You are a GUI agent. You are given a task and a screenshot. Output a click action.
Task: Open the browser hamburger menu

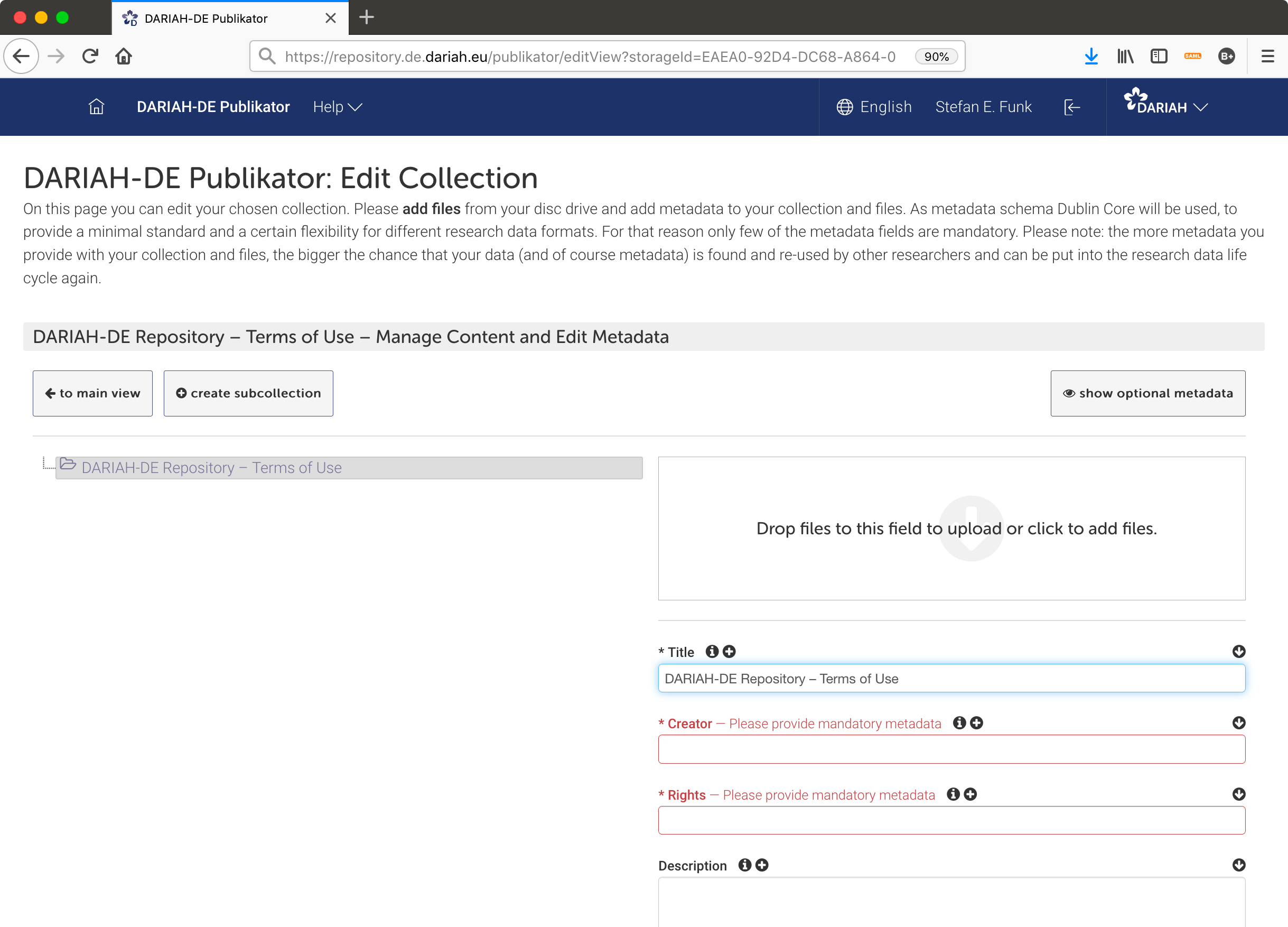1267,55
